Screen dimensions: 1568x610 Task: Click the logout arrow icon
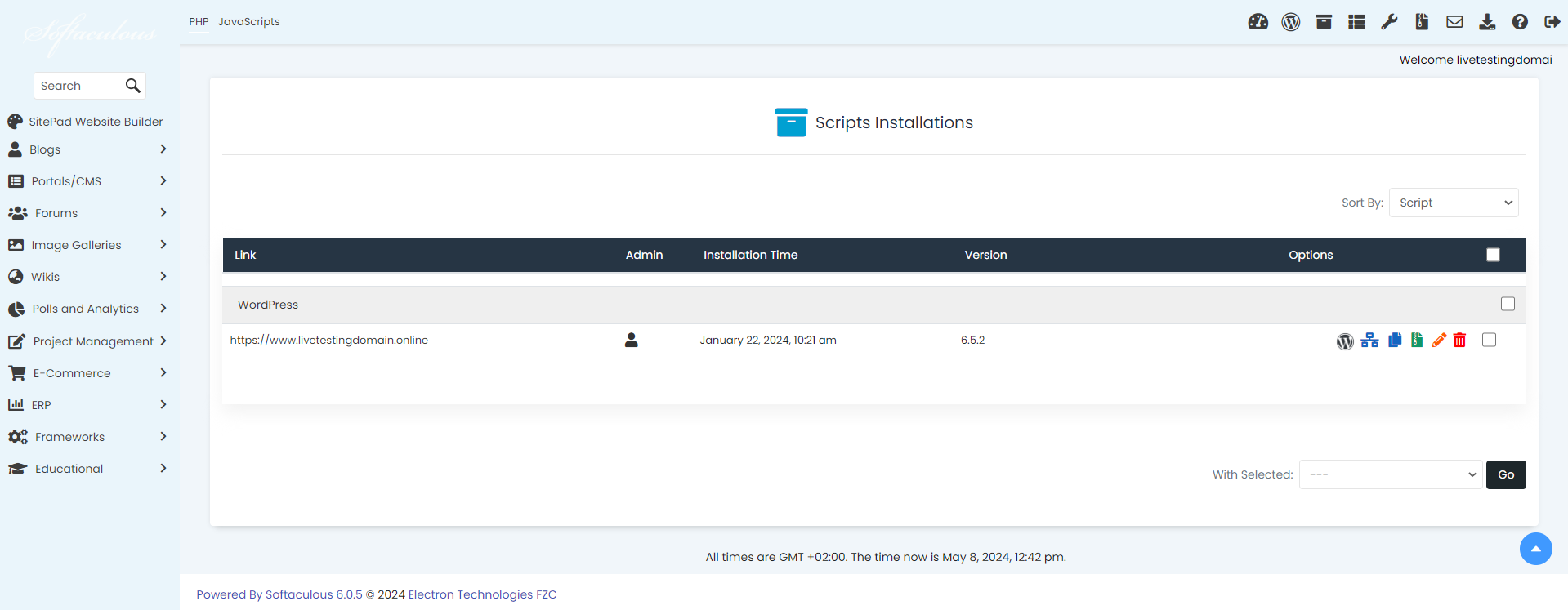[x=1552, y=22]
